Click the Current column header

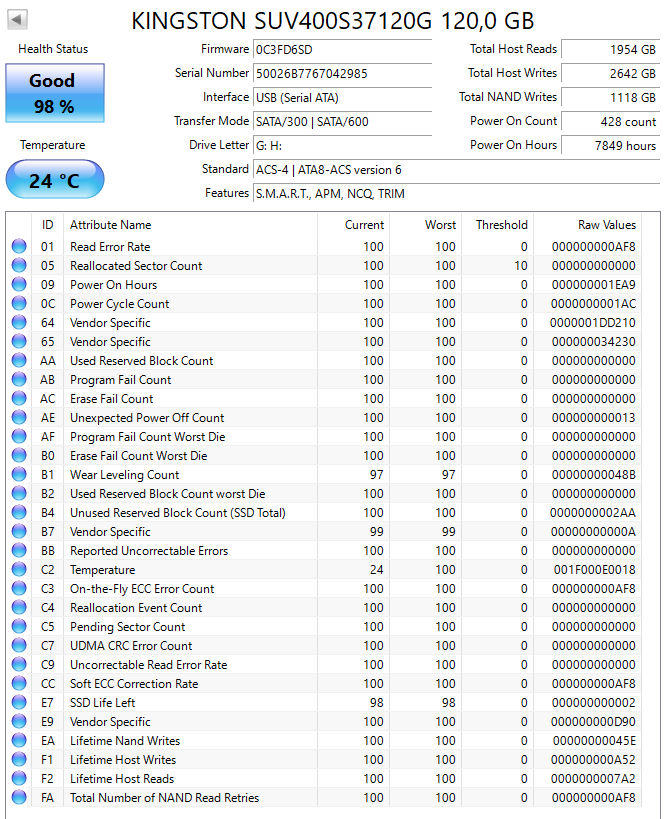pos(354,225)
